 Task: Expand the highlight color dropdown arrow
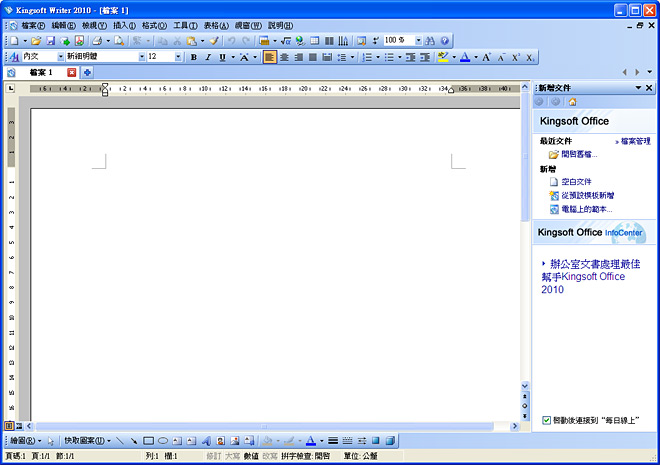454,57
